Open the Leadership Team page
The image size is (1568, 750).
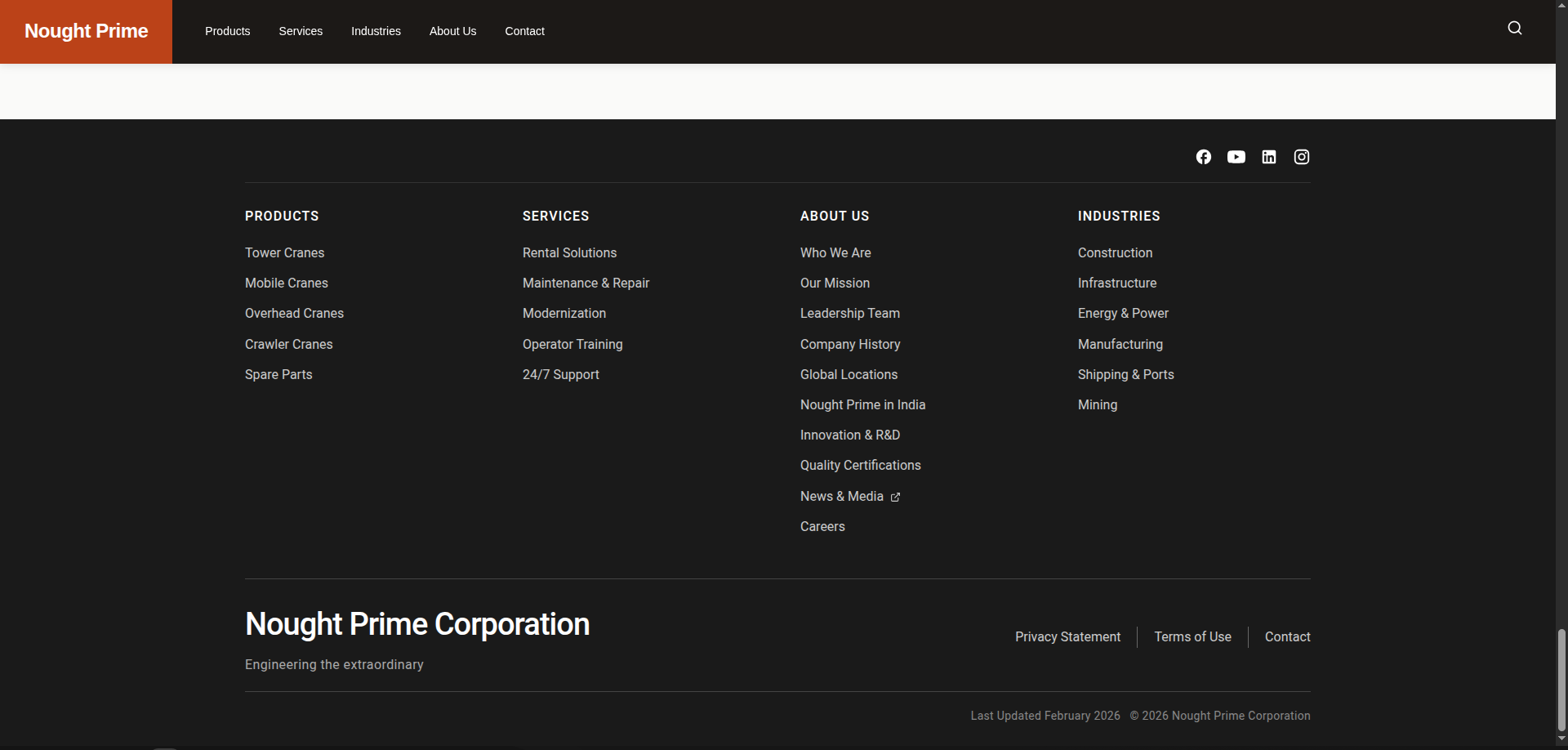pyautogui.click(x=849, y=314)
